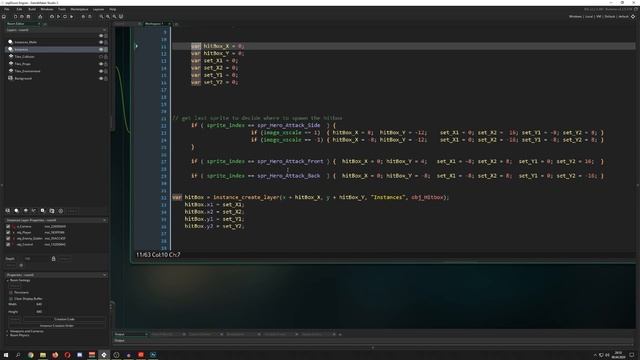Click the Open Project toolbar icon
The image size is (640, 360).
tap(22, 17)
